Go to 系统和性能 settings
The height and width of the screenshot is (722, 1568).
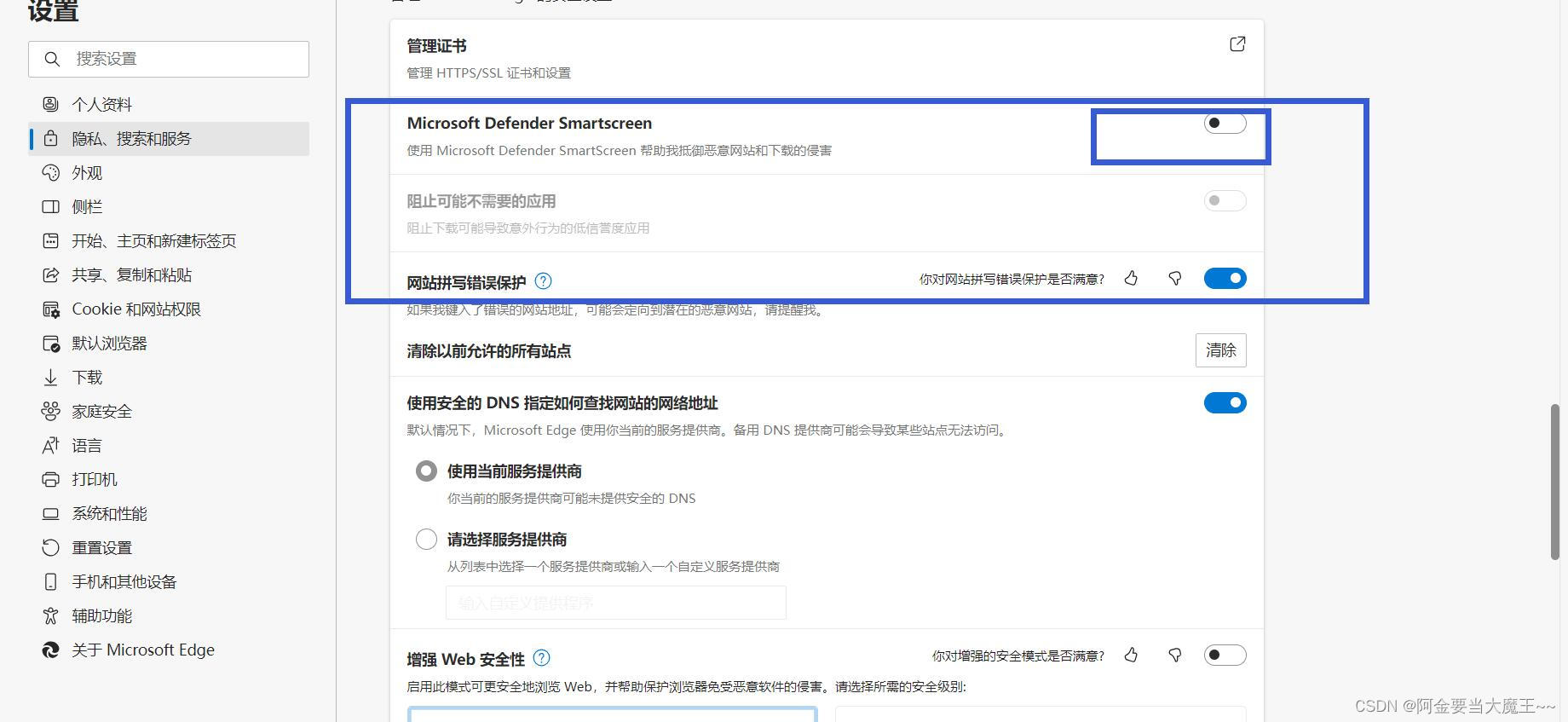point(169,513)
